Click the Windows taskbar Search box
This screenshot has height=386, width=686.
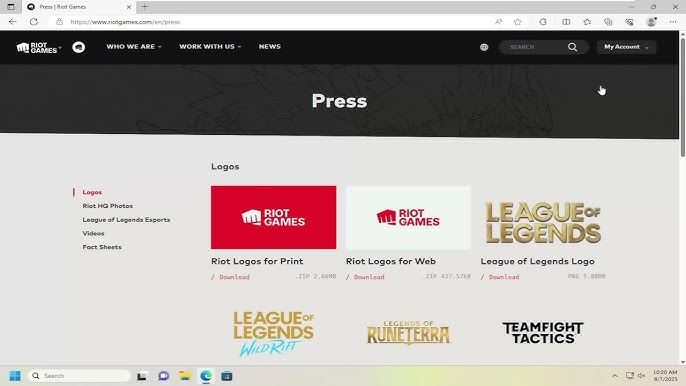tap(79, 376)
